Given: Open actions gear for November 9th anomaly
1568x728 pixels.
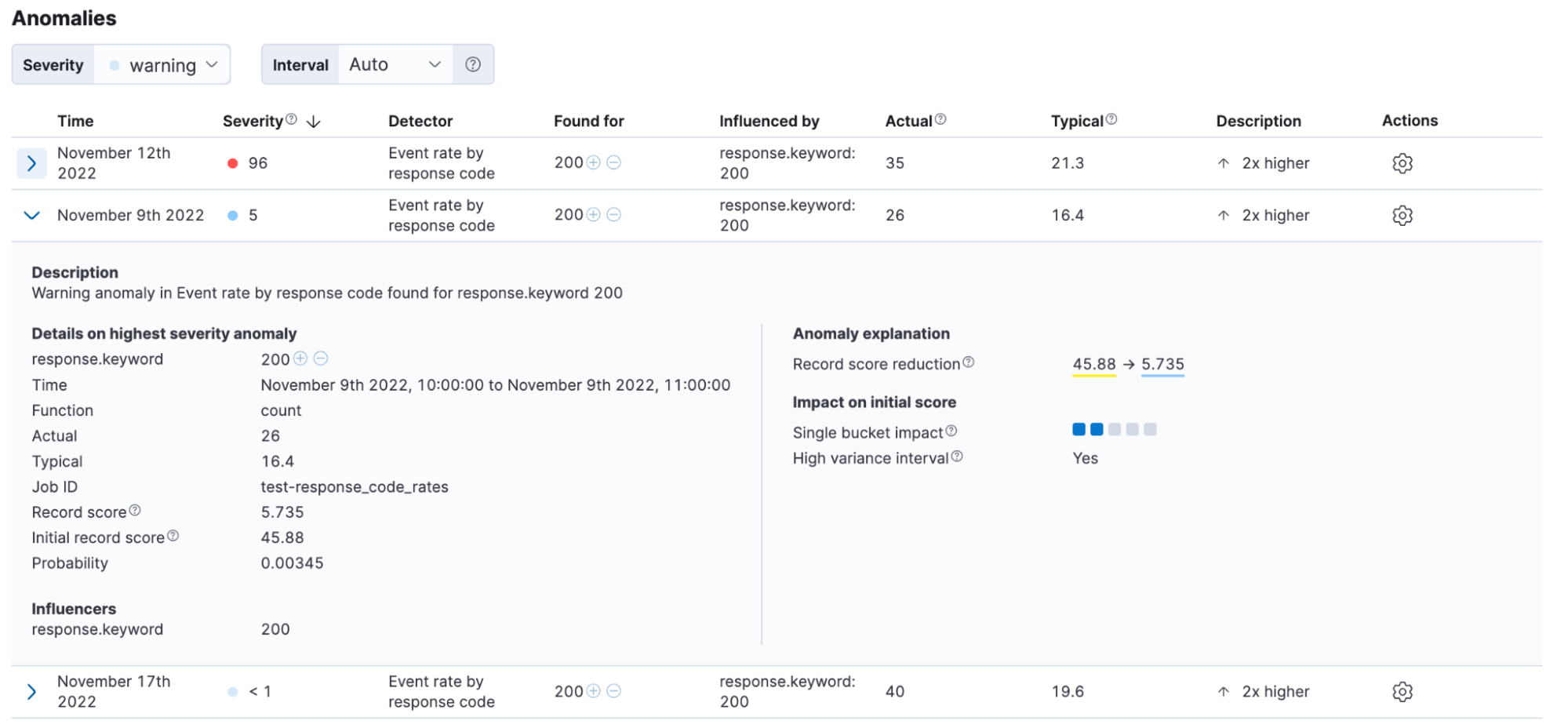Looking at the screenshot, I should coord(1402,215).
